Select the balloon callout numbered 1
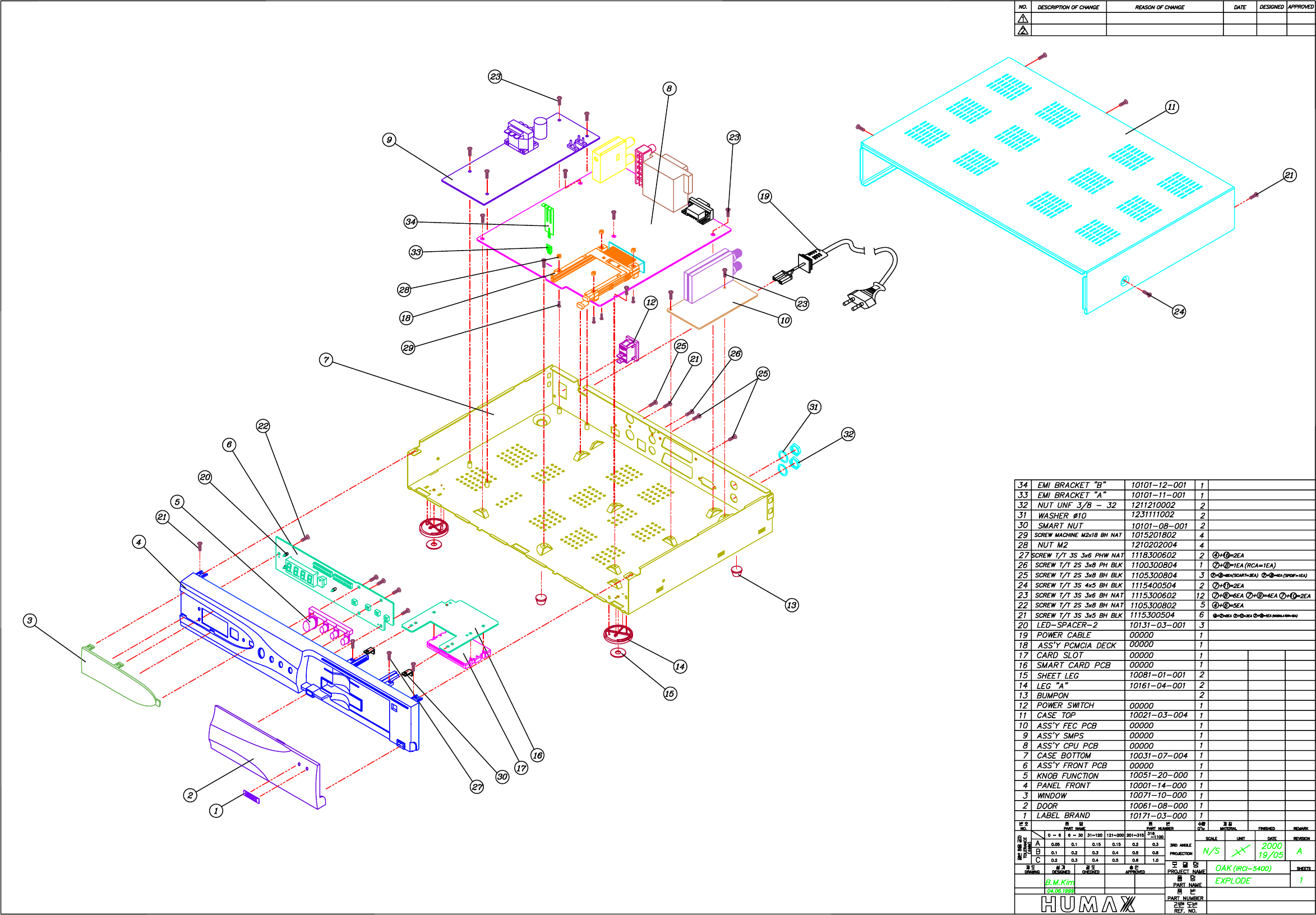The image size is (1316, 915). 216,811
